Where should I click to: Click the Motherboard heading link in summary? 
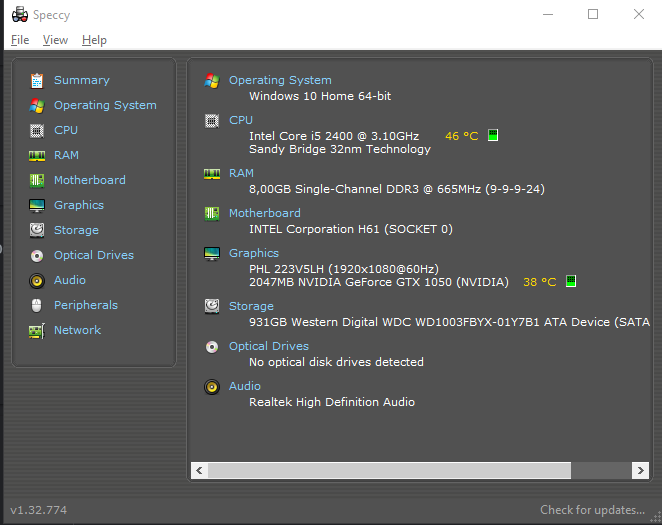click(x=265, y=213)
